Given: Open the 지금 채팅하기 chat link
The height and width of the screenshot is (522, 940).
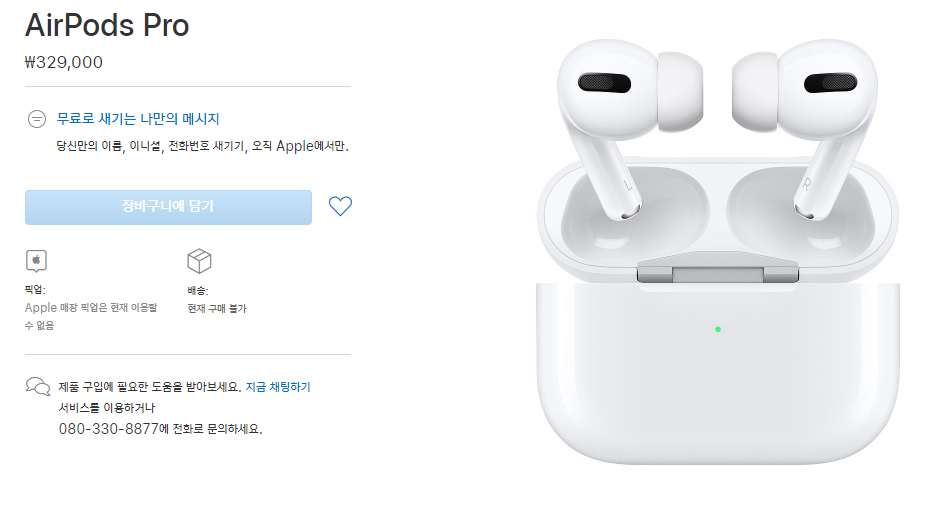Looking at the screenshot, I should pos(278,386).
